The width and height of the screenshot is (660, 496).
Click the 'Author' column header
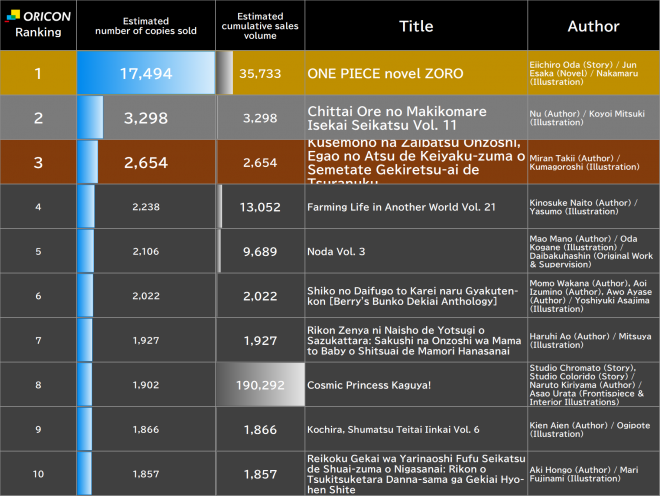[x=593, y=26]
